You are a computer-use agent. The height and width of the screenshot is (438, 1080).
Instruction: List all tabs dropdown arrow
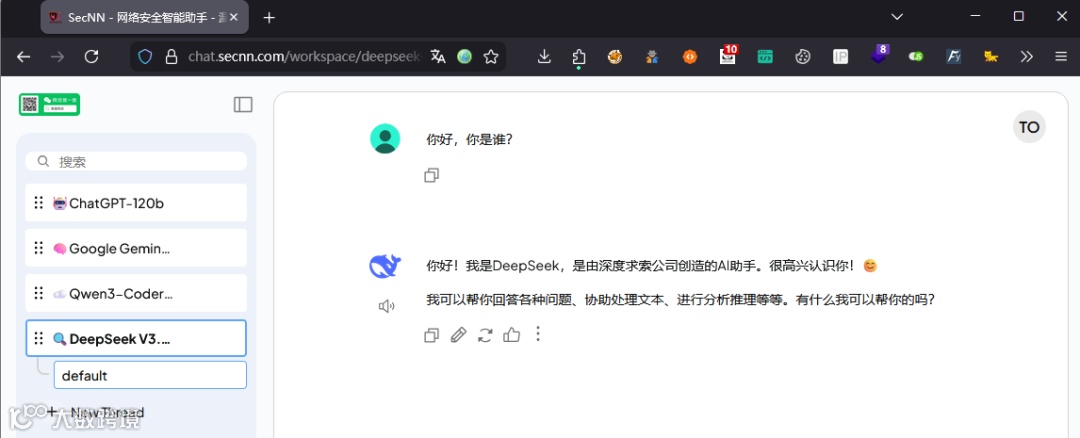click(897, 17)
